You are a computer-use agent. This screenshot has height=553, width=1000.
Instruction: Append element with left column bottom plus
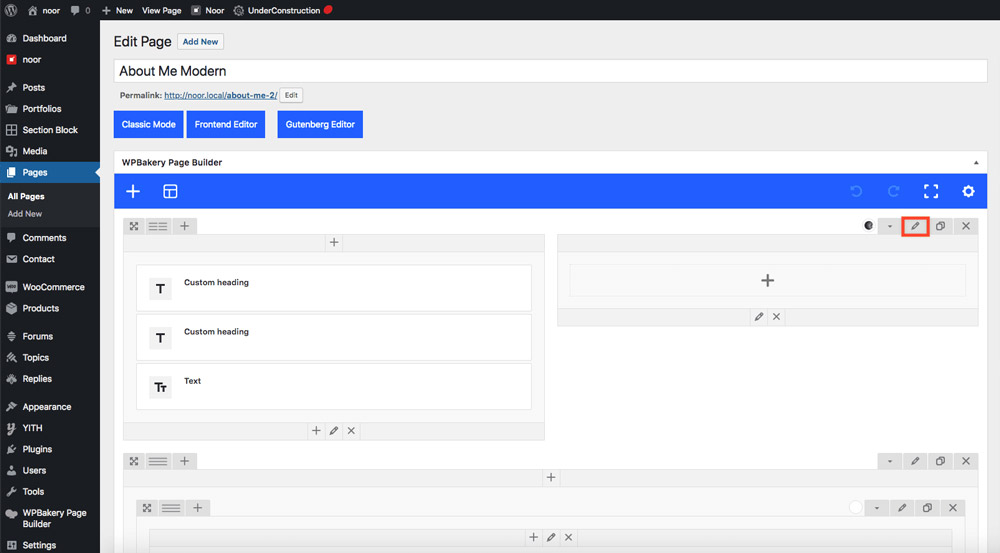coord(316,431)
